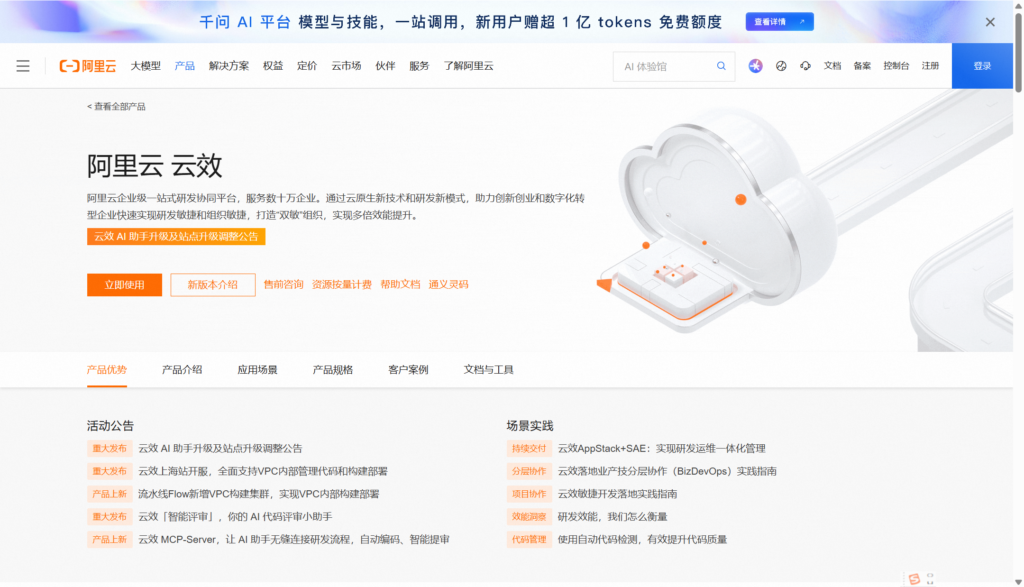Click 立即使用 button

coord(124,285)
